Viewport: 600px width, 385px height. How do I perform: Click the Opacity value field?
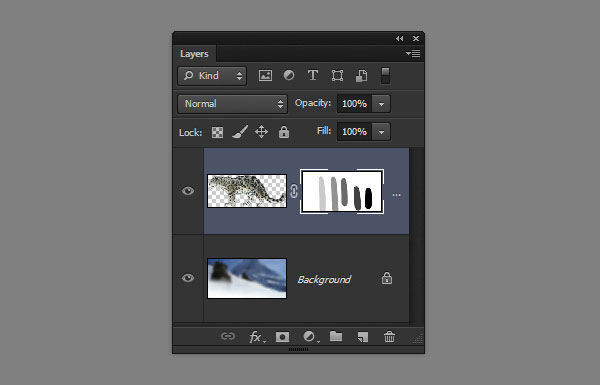354,104
